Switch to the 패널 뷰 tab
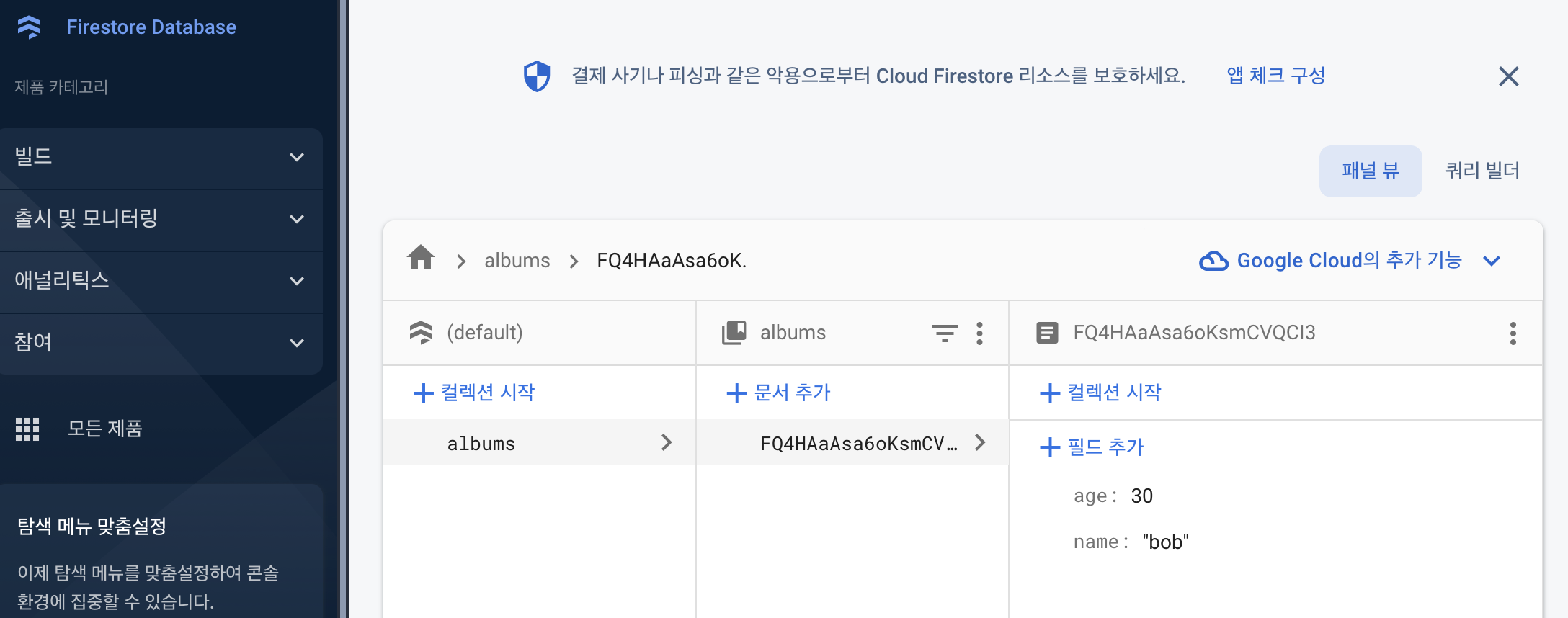 1370,171
